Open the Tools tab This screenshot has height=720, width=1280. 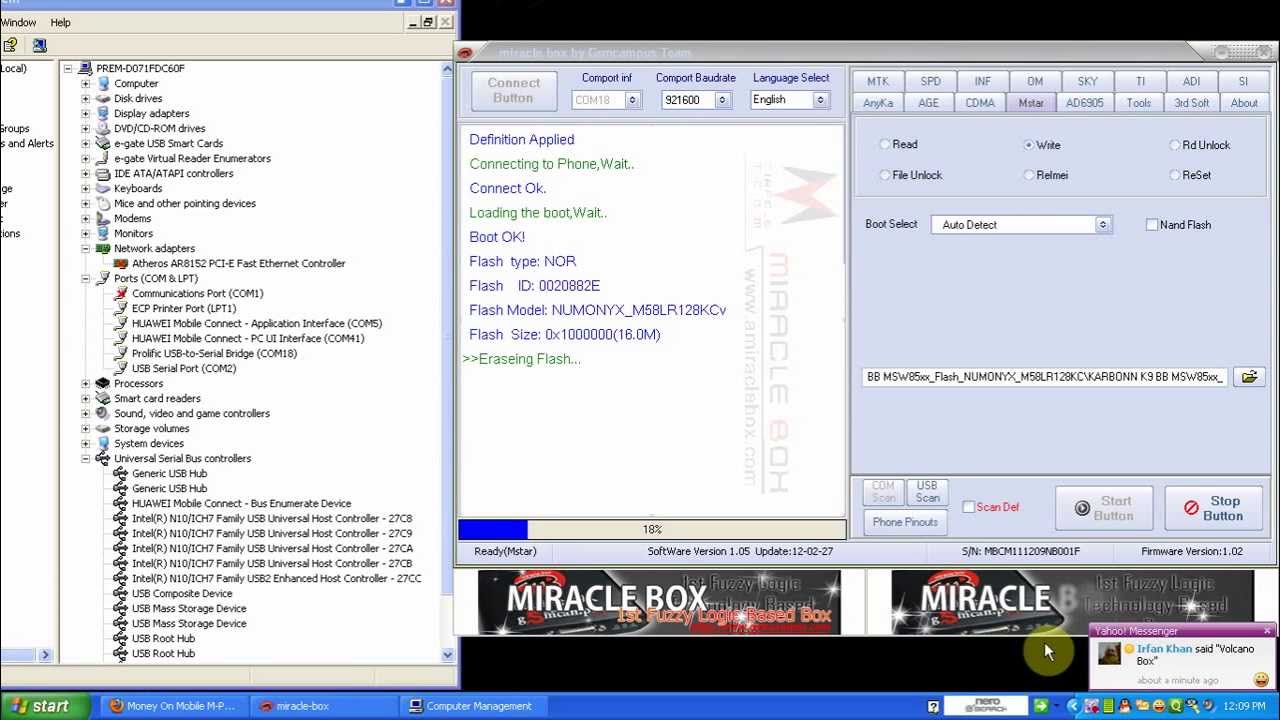(1138, 103)
